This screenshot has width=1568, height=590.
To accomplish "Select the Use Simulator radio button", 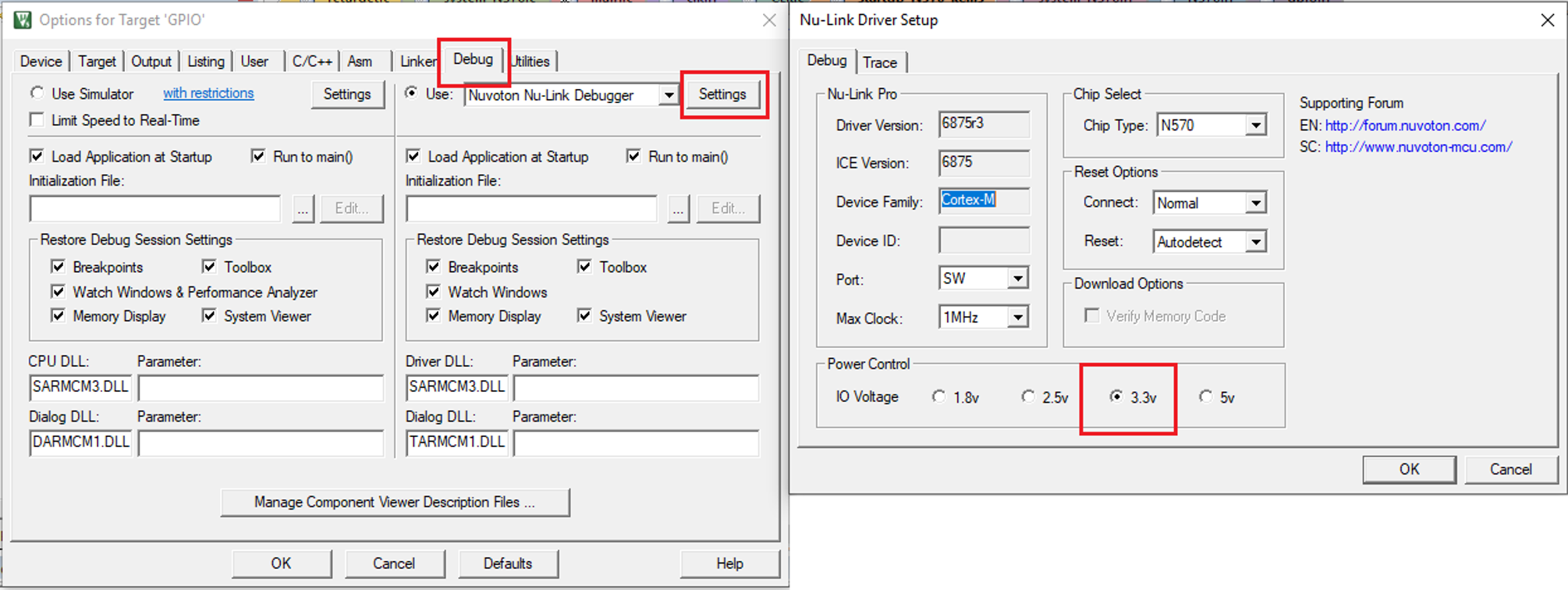I will tap(37, 93).
